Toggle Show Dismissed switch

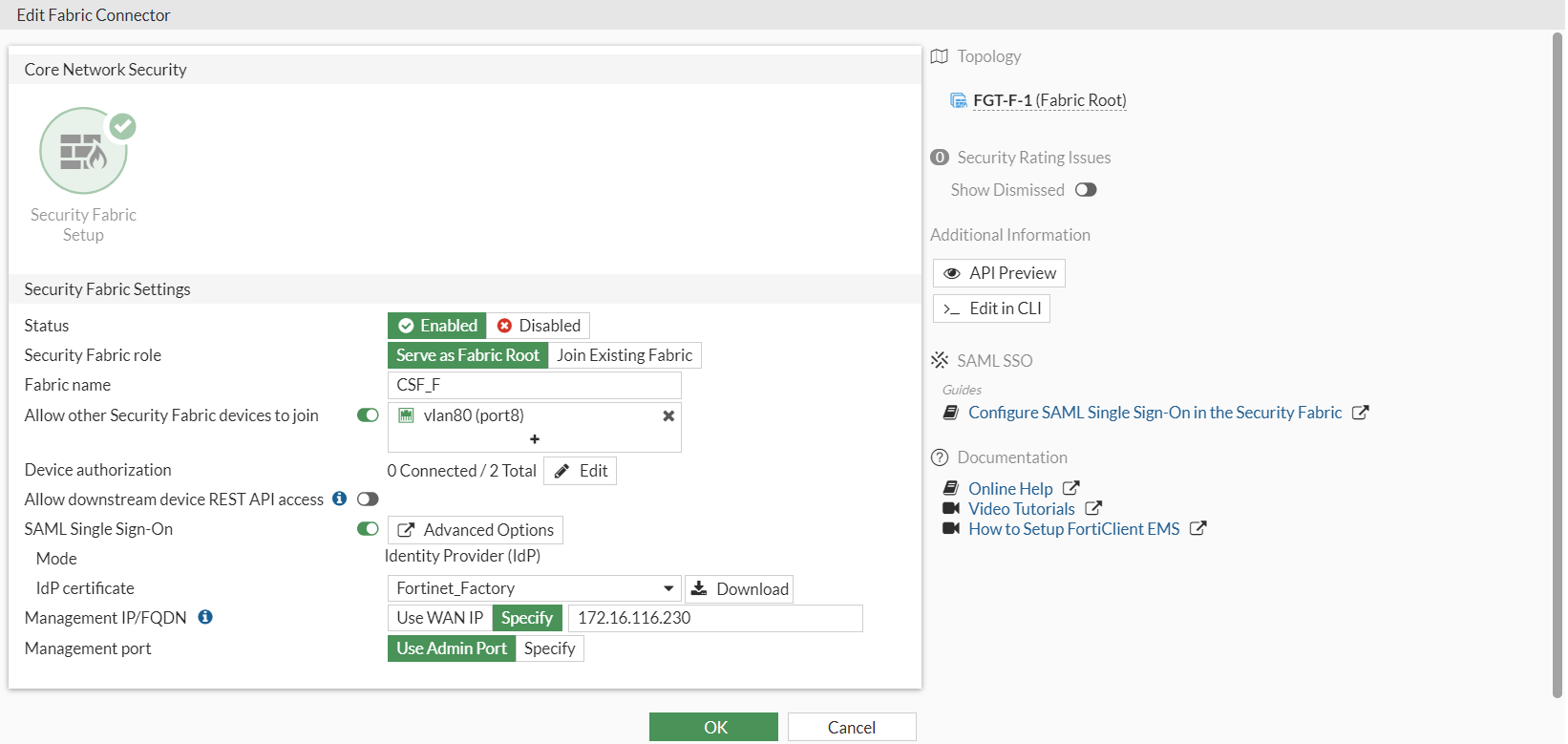(x=1086, y=190)
